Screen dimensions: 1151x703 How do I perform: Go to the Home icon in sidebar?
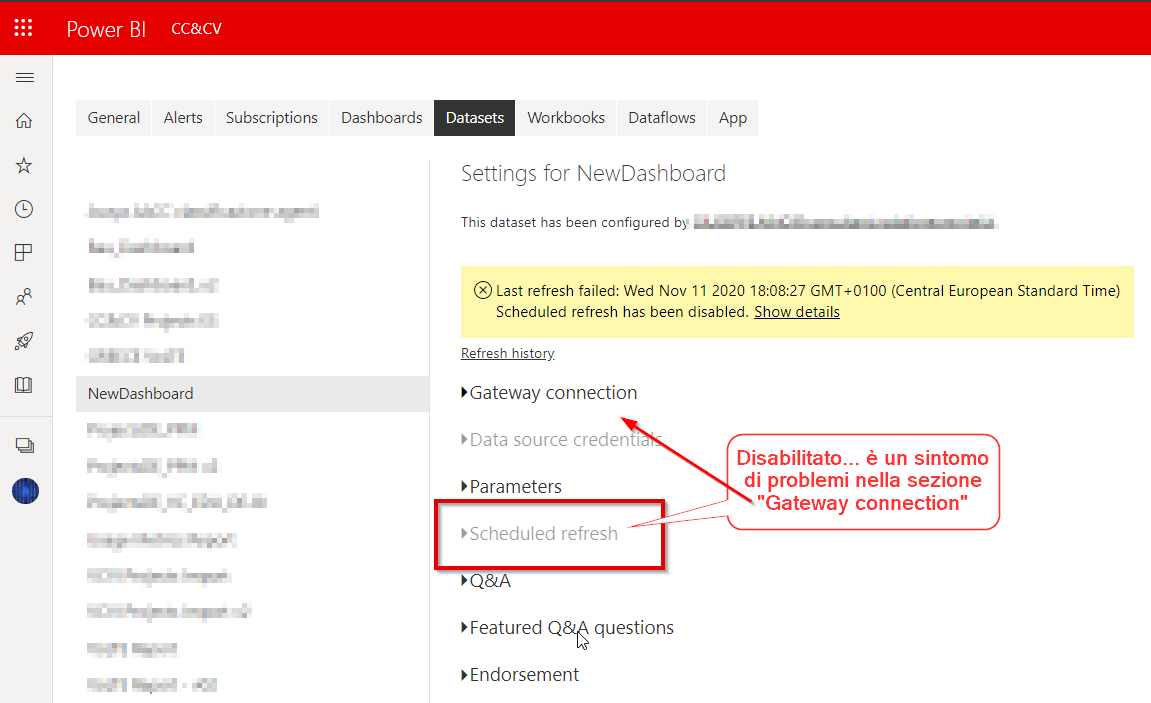[25, 120]
